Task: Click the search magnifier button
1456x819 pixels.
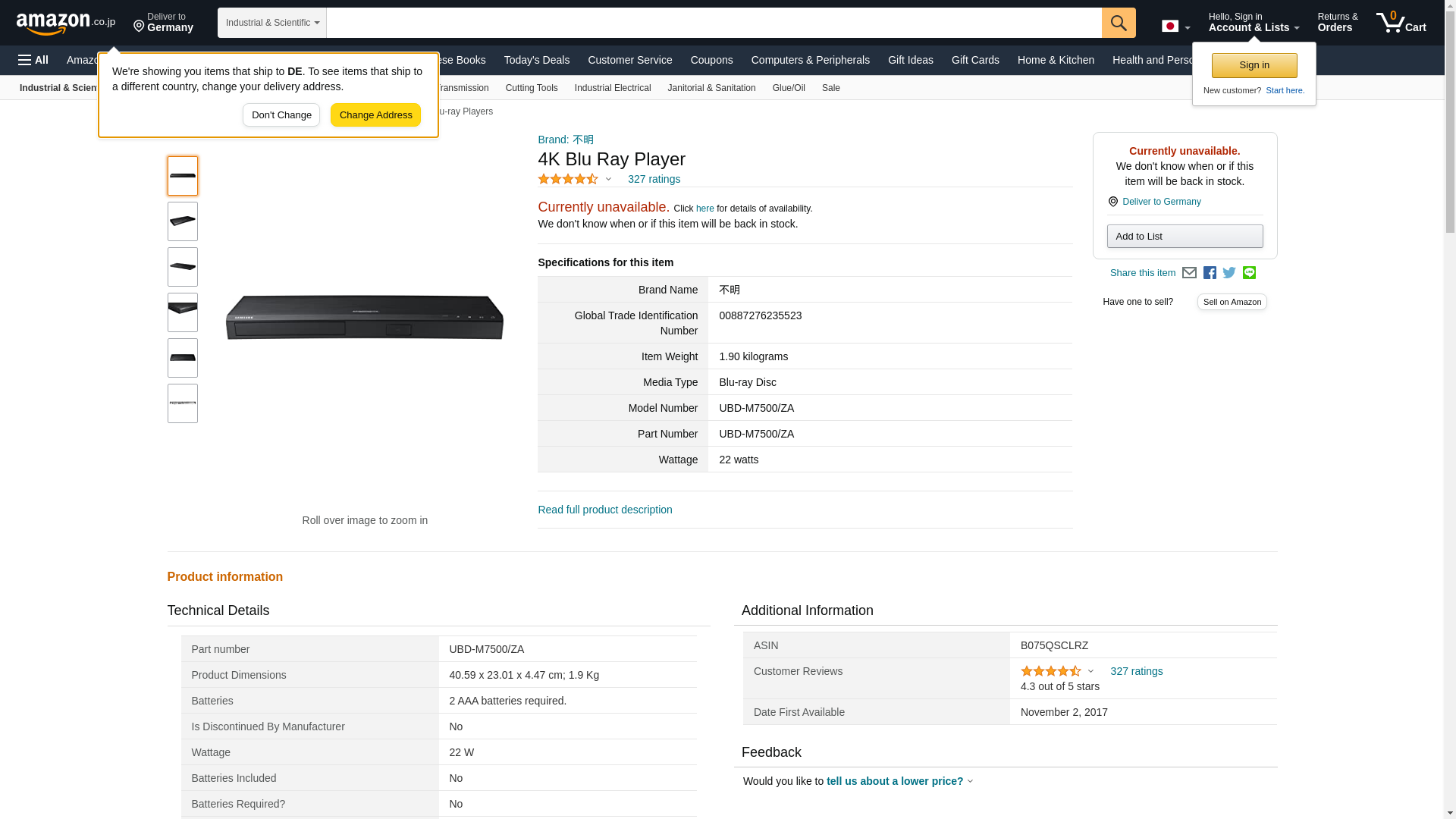Action: 1118,23
